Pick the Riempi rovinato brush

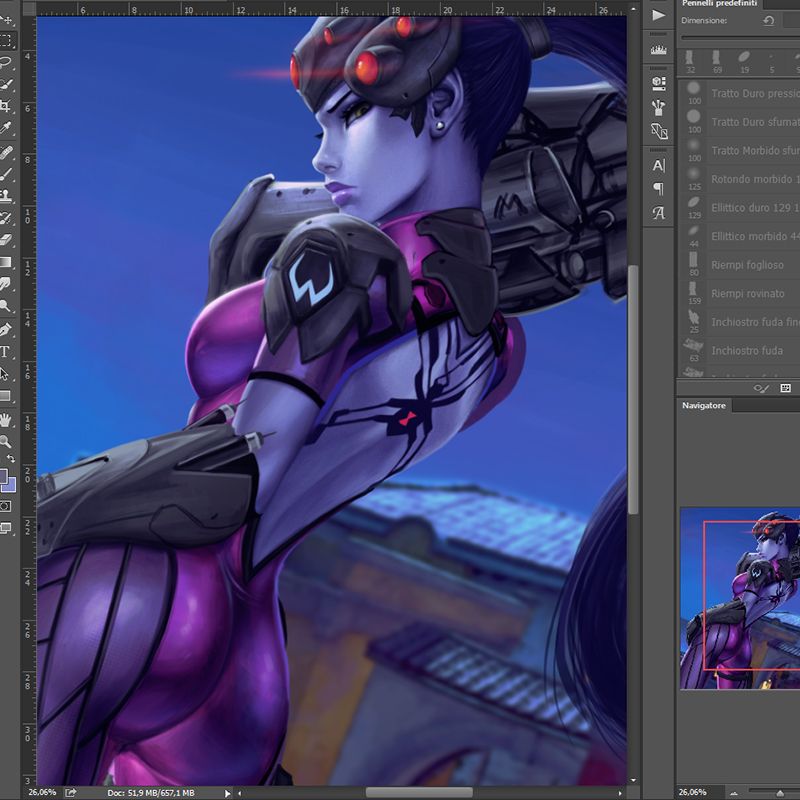point(740,293)
